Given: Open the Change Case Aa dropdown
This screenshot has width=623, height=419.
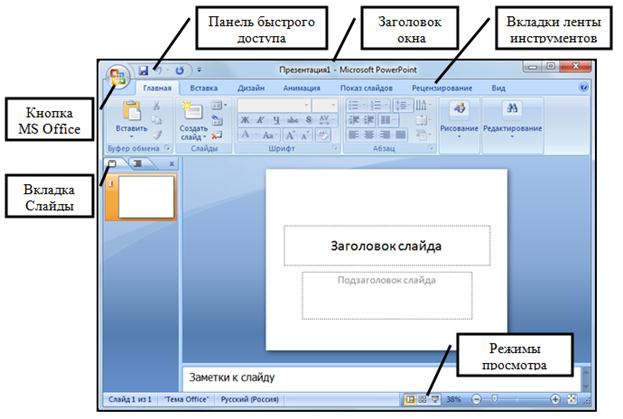Looking at the screenshot, I should (270, 135).
